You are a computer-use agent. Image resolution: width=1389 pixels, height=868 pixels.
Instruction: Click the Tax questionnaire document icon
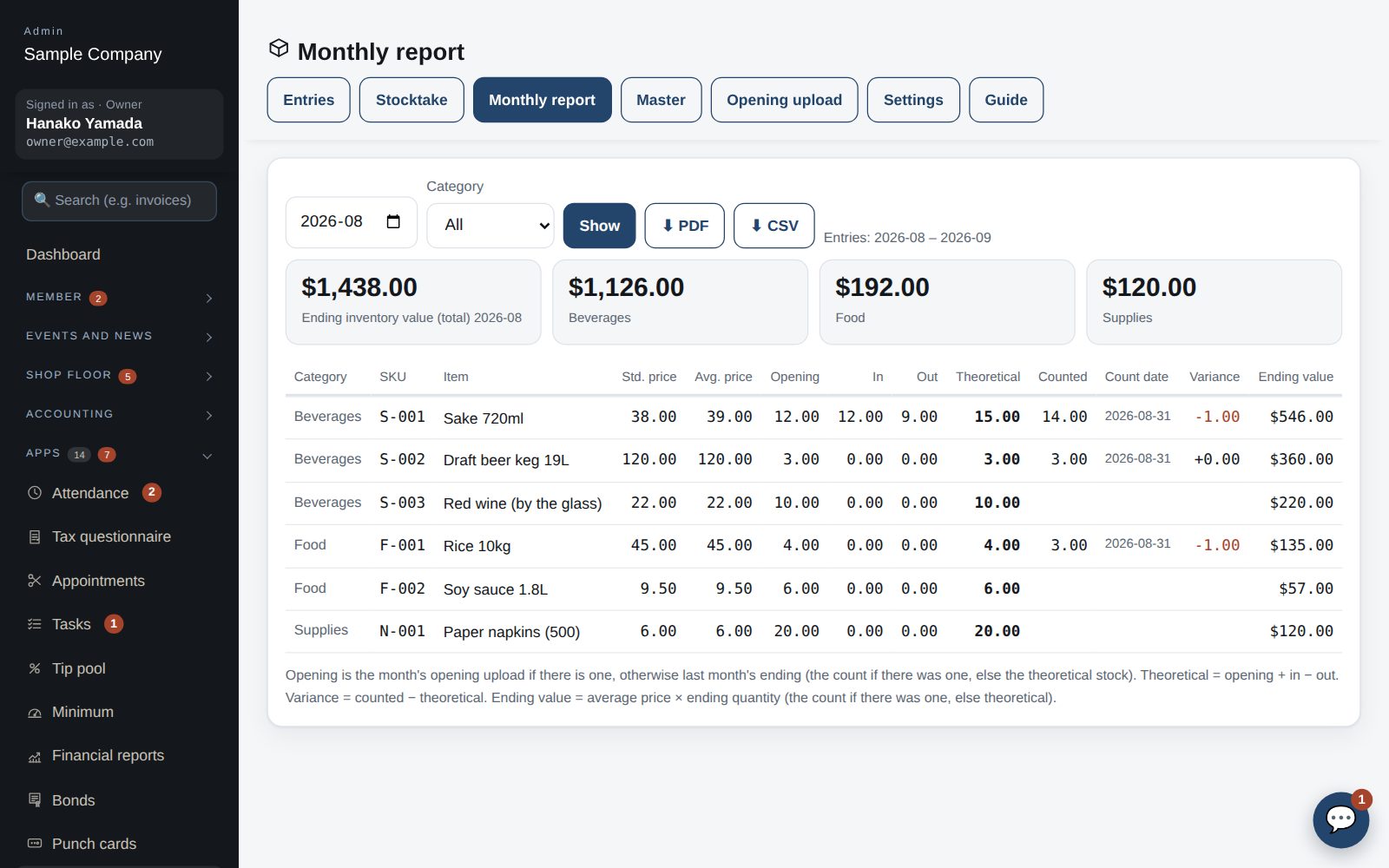(x=35, y=537)
